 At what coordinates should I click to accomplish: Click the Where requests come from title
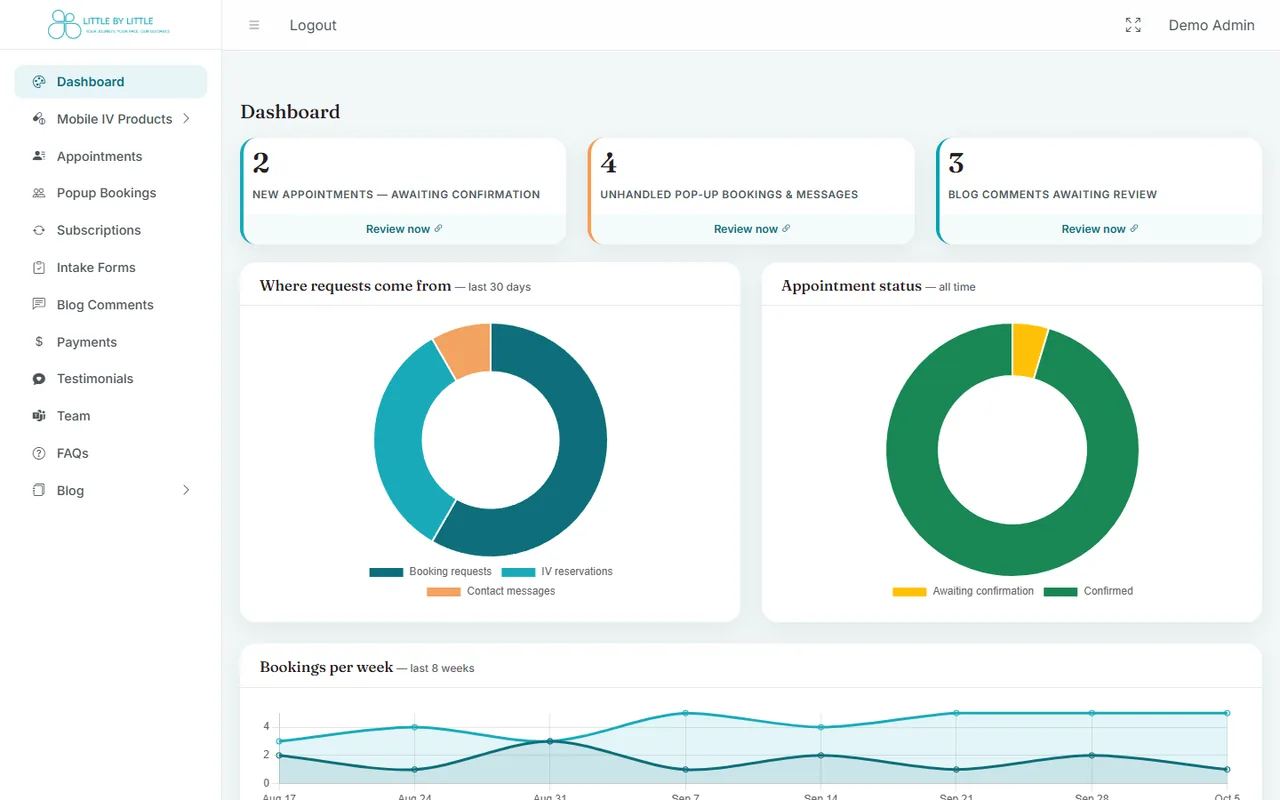tap(355, 286)
